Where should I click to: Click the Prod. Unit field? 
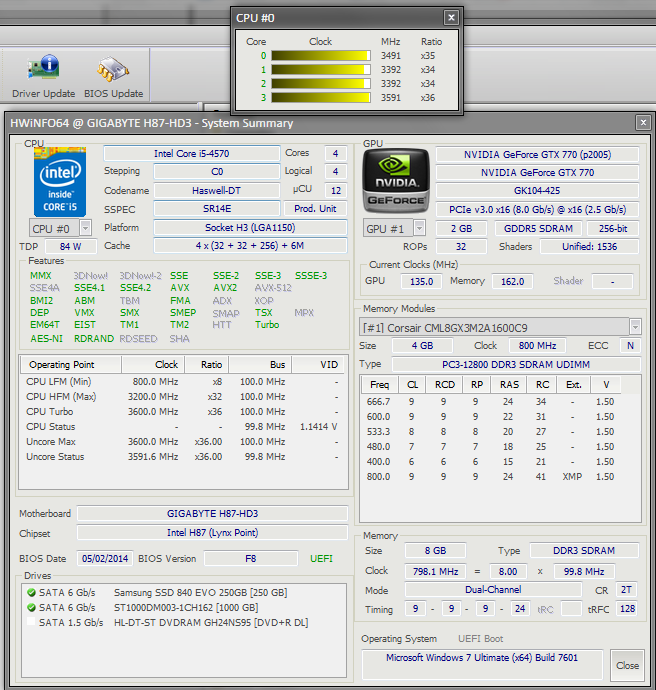(315, 209)
